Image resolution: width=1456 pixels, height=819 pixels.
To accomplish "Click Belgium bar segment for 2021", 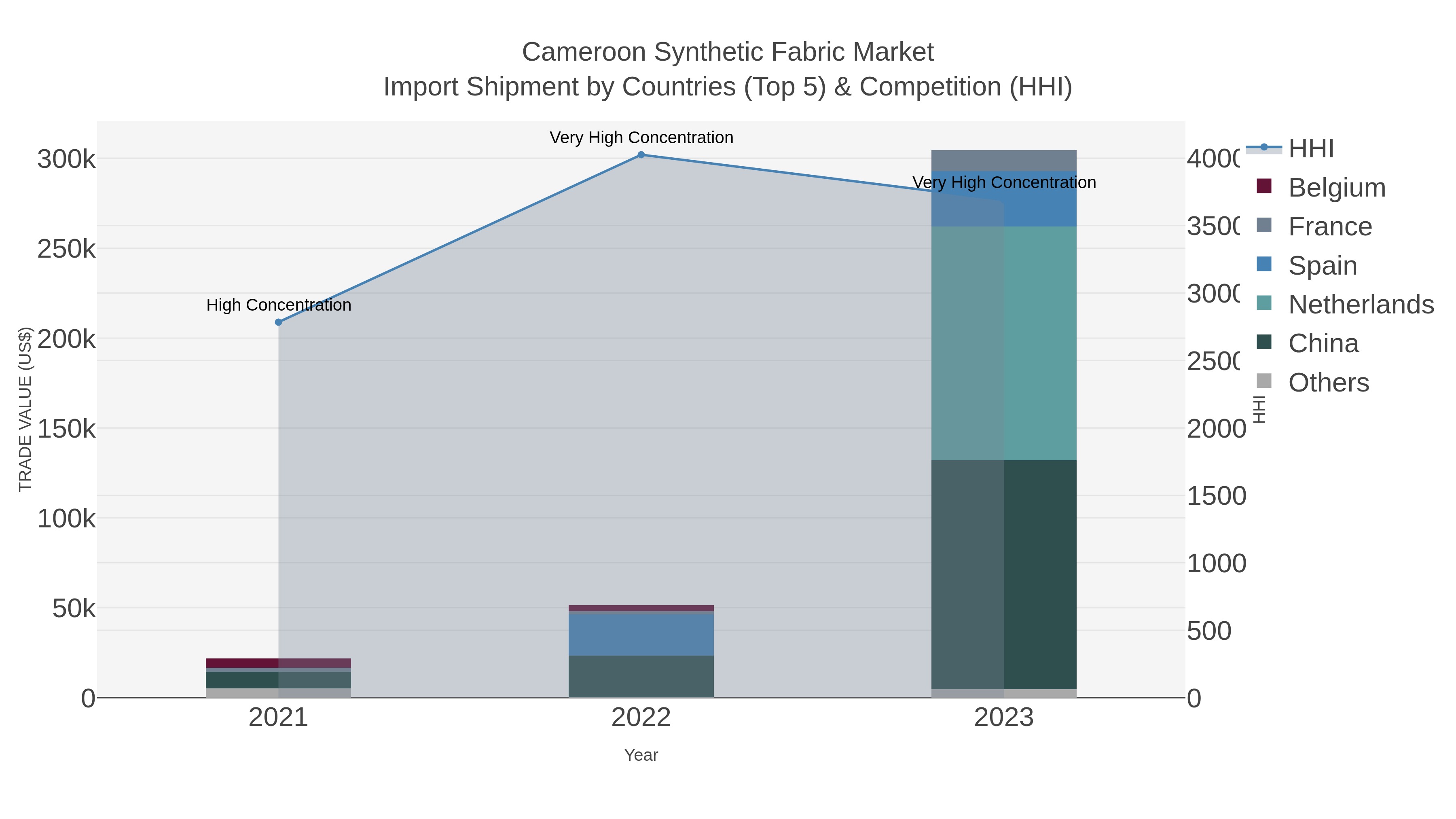I will coord(278,663).
